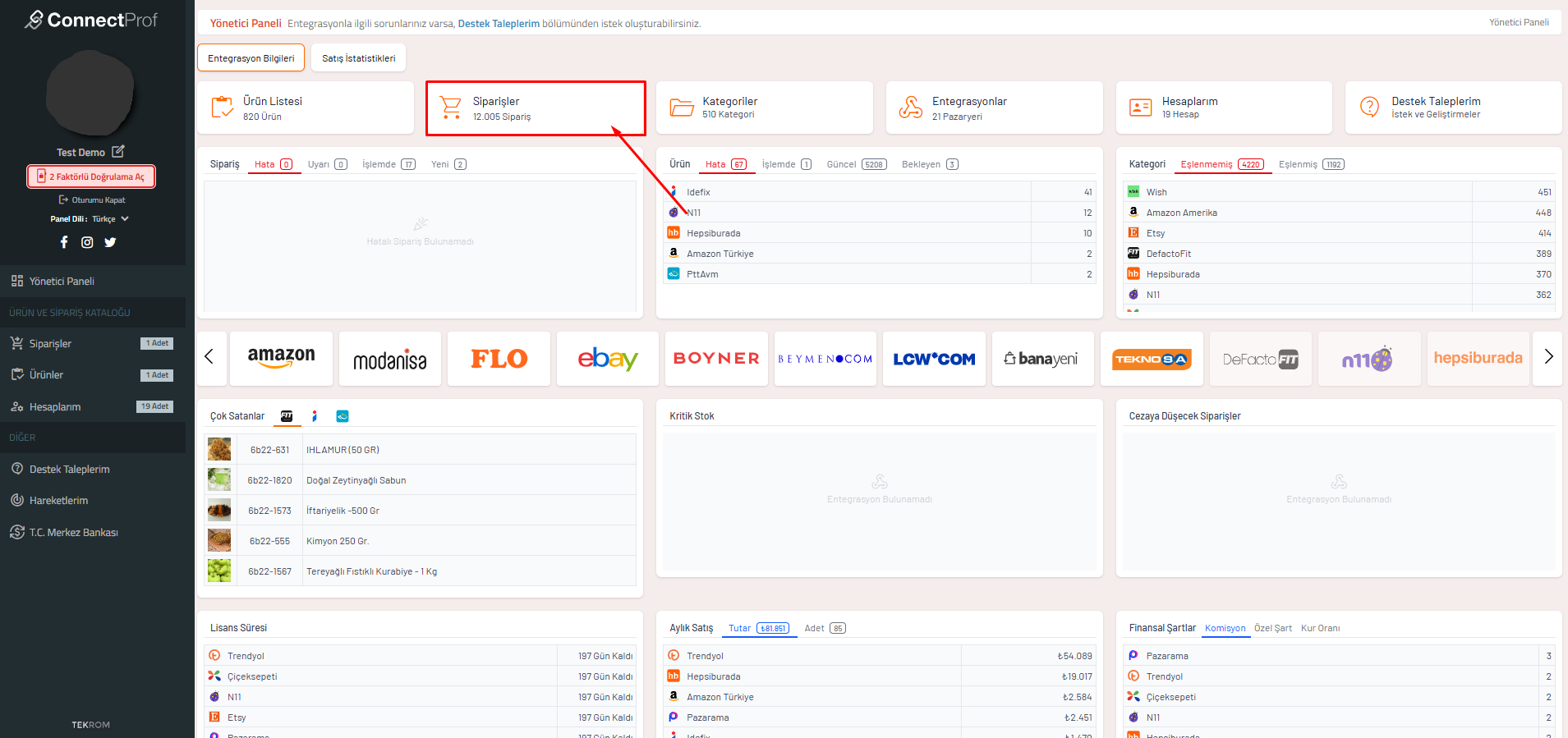Select the Ürün Bekleyen tab
The image size is (1568, 738).
930,164
